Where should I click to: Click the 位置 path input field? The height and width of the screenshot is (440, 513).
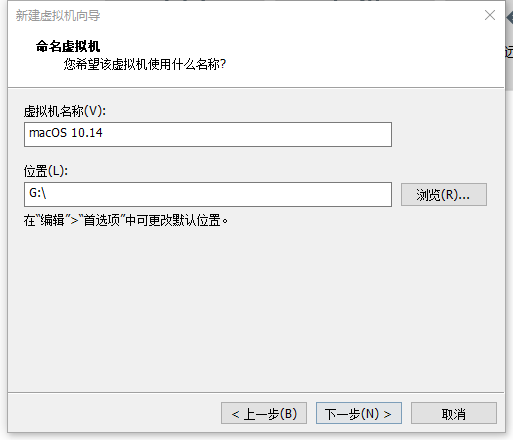[x=208, y=194]
